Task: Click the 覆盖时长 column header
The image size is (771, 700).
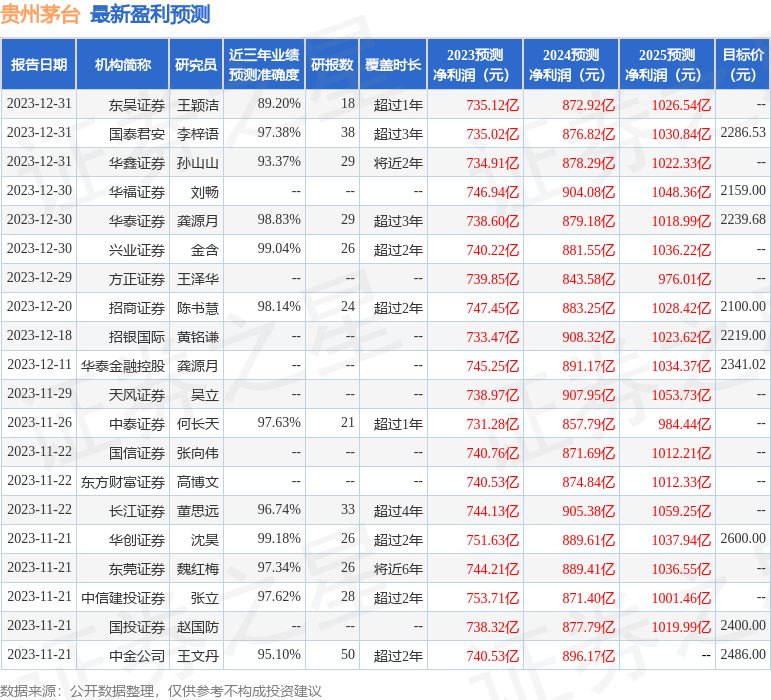Action: pyautogui.click(x=393, y=64)
